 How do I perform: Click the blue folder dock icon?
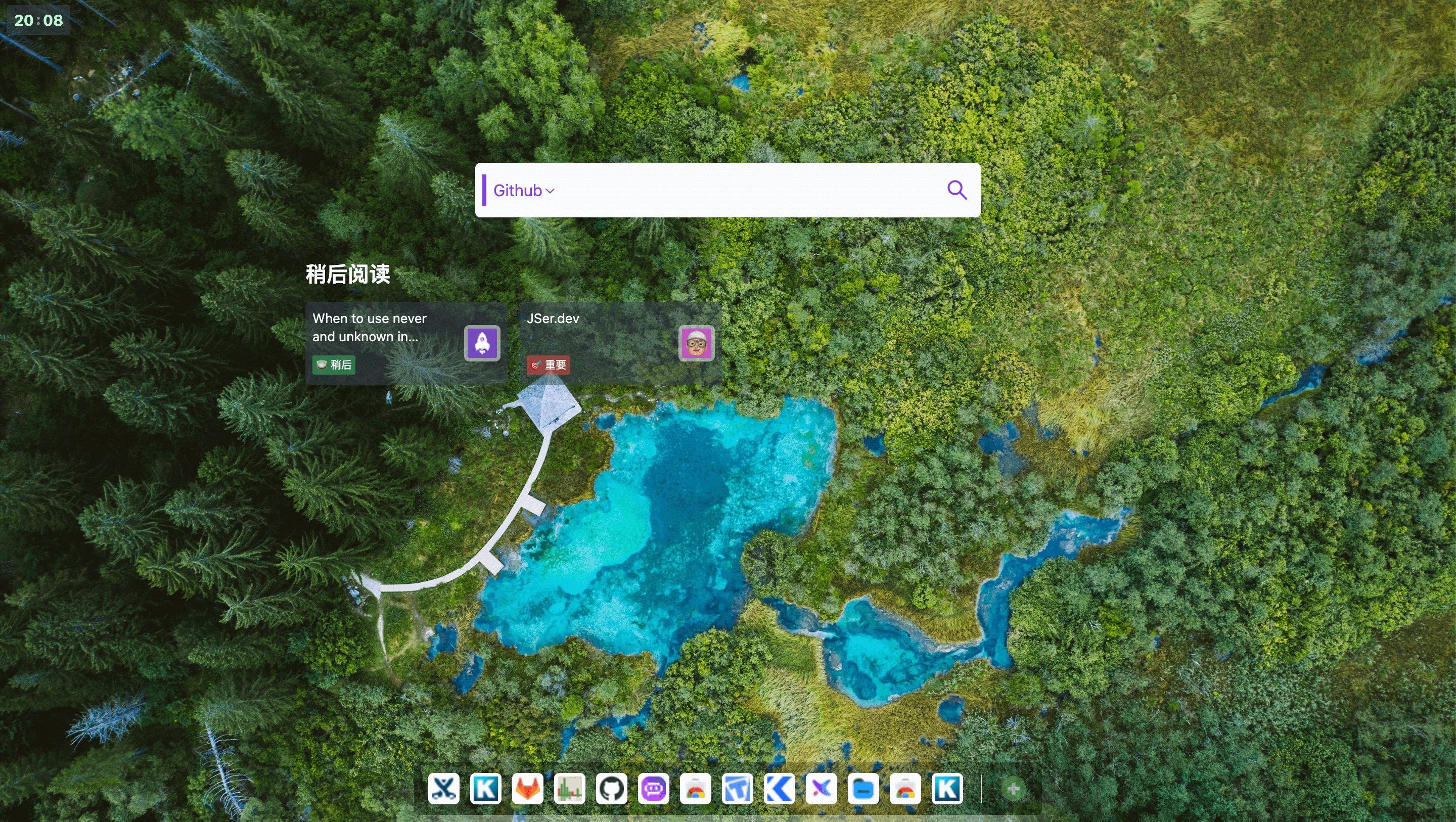(x=863, y=789)
